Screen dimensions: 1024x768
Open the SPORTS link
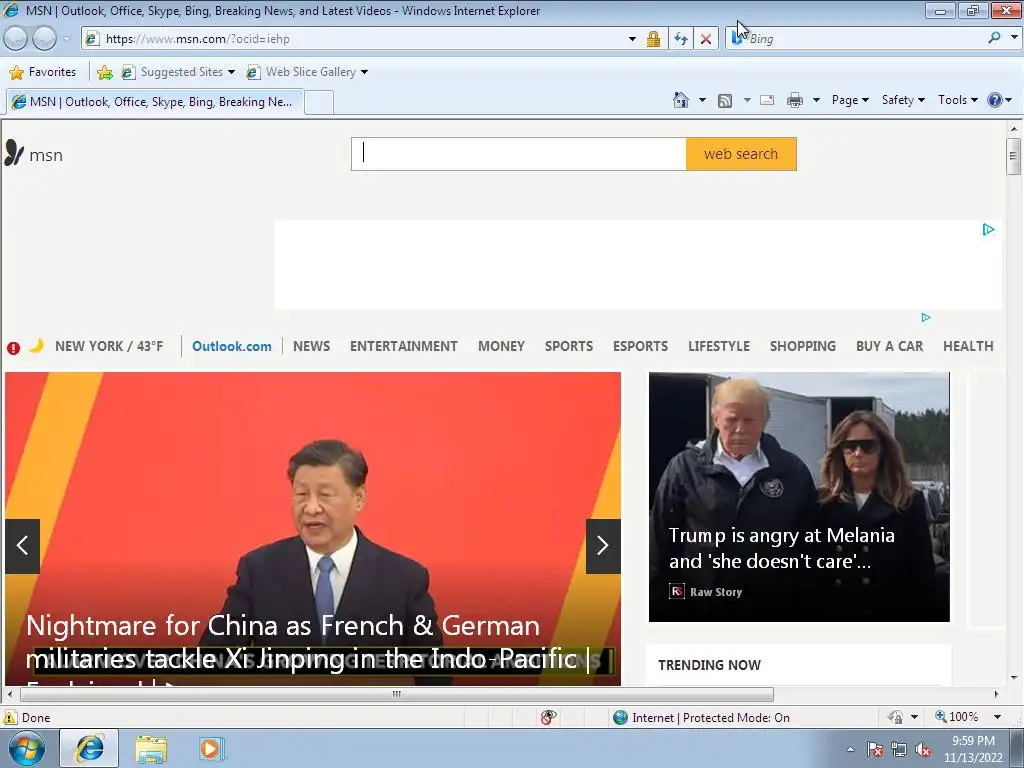(x=569, y=346)
